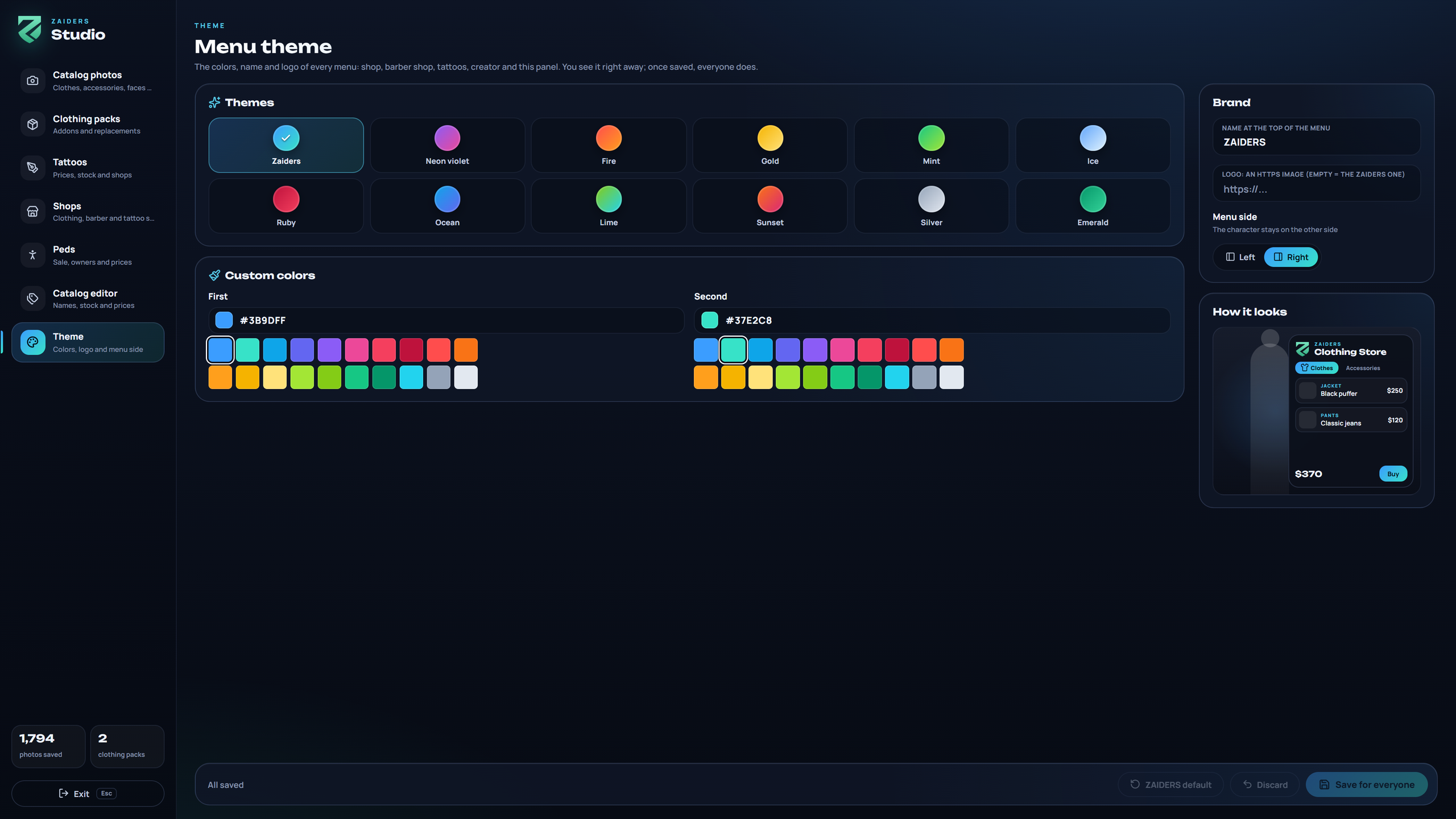Click the Clothing packs box icon

[32, 124]
